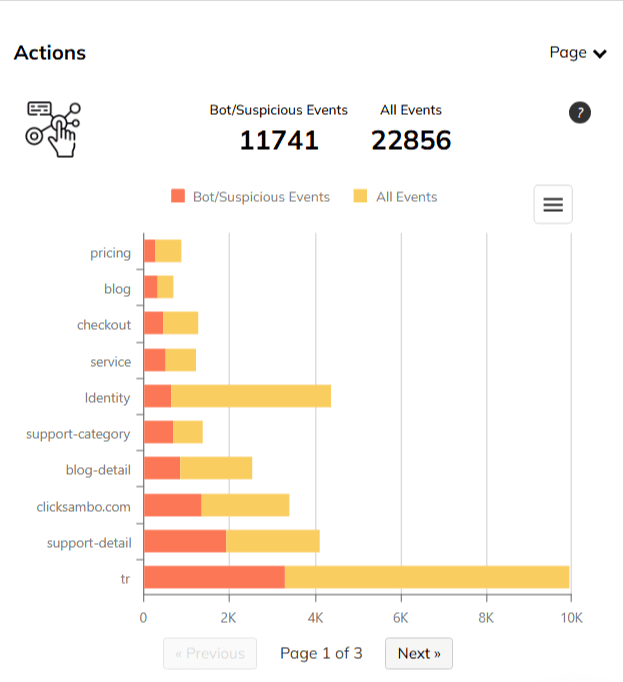Viewport: 623px width, 682px height.
Task: Expand the Page dropdown
Action: click(578, 53)
